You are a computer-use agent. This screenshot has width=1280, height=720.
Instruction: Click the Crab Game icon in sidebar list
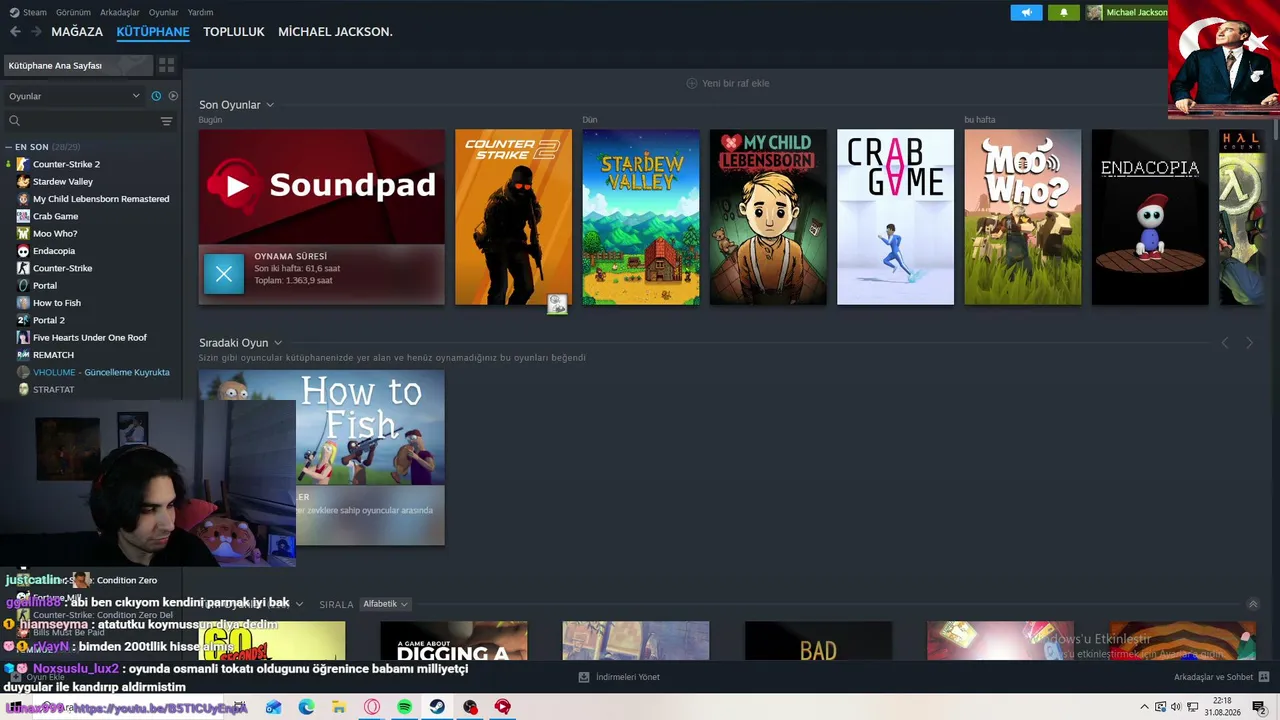23,216
